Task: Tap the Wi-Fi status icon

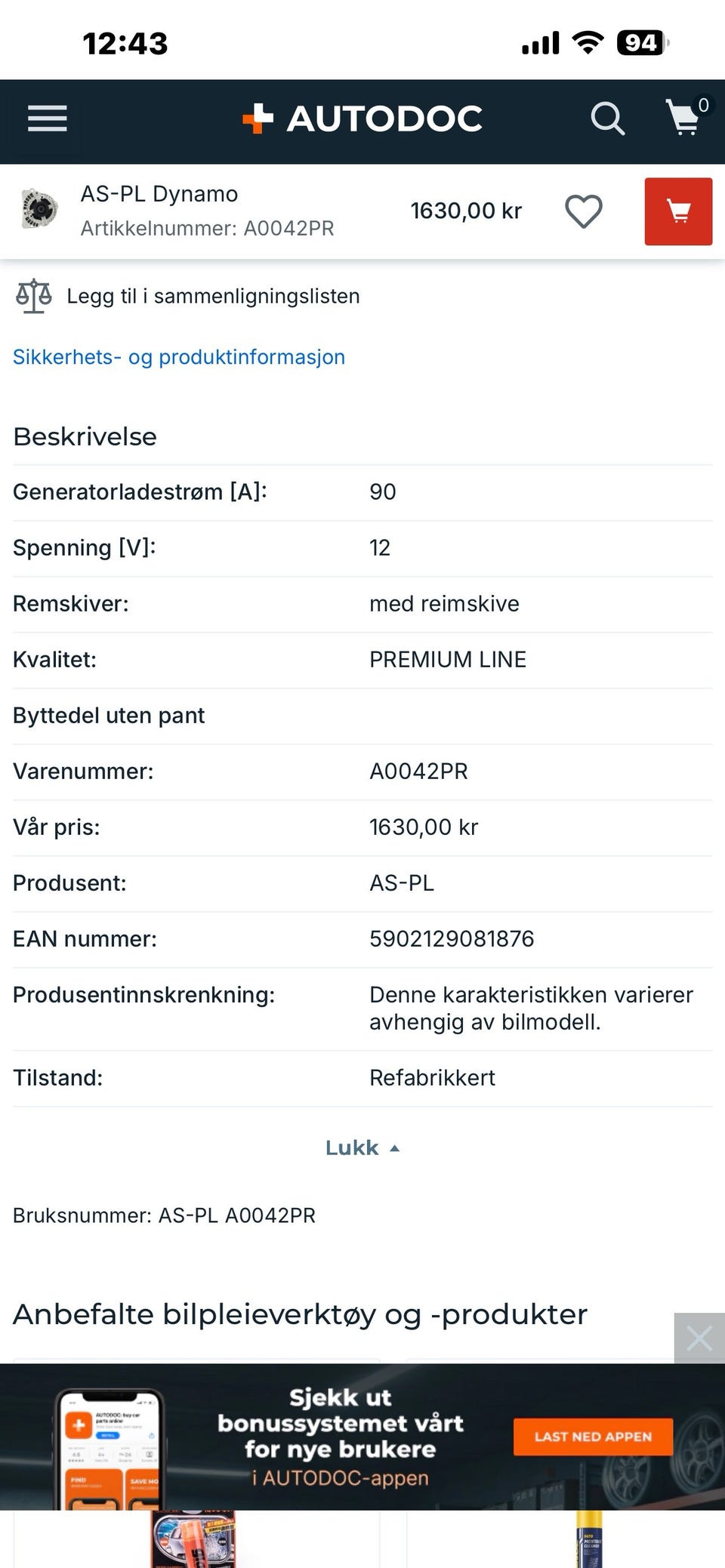Action: 588,43
